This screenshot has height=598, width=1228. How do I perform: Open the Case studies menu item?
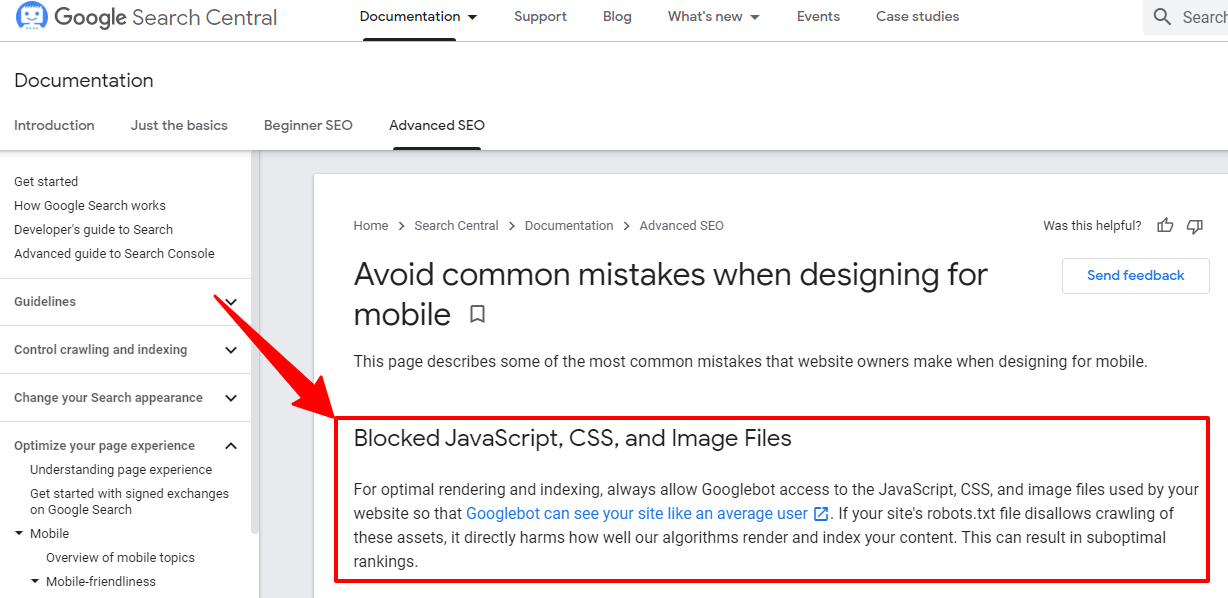click(917, 17)
